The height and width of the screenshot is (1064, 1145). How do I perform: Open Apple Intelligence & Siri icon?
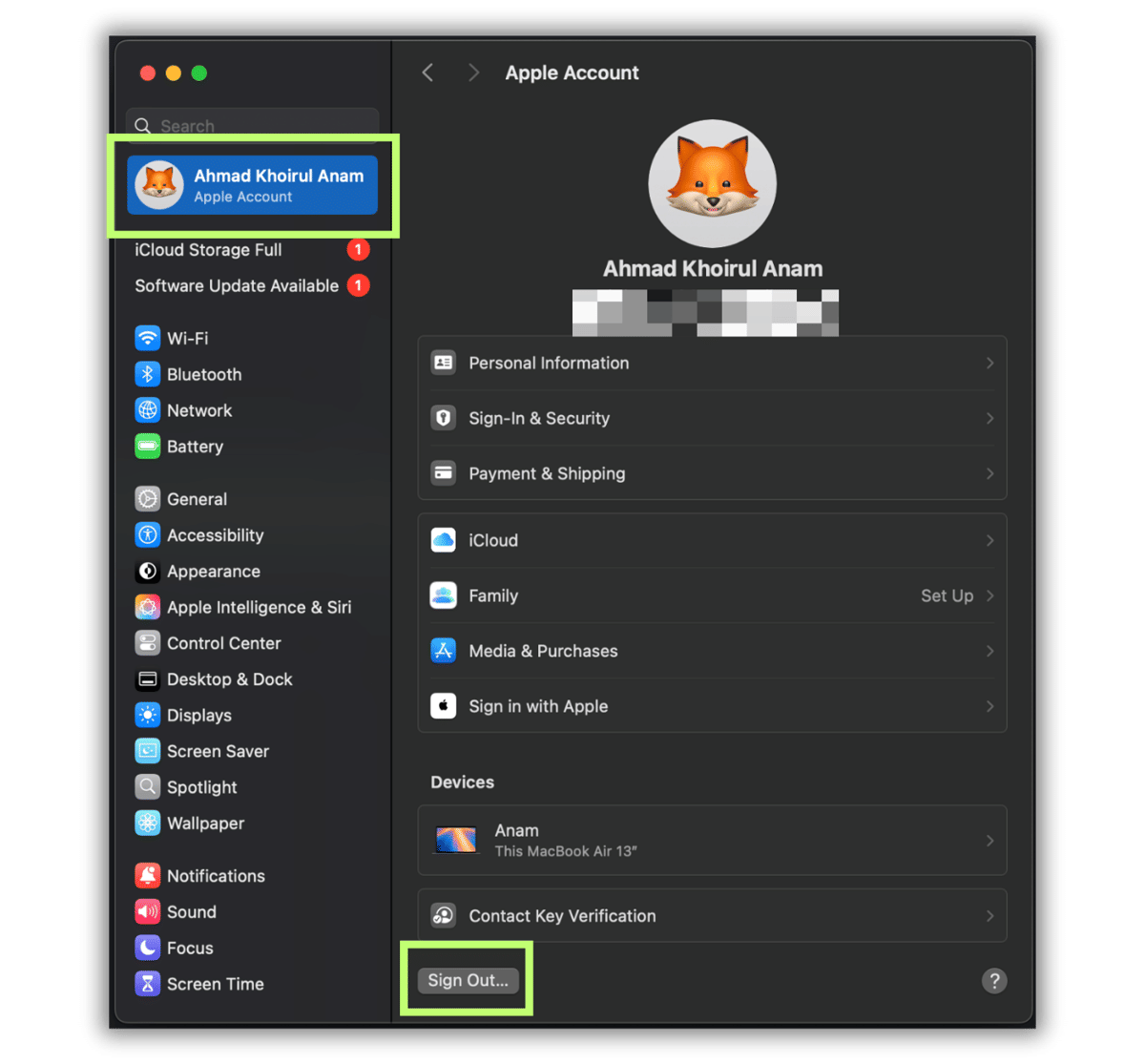147,607
